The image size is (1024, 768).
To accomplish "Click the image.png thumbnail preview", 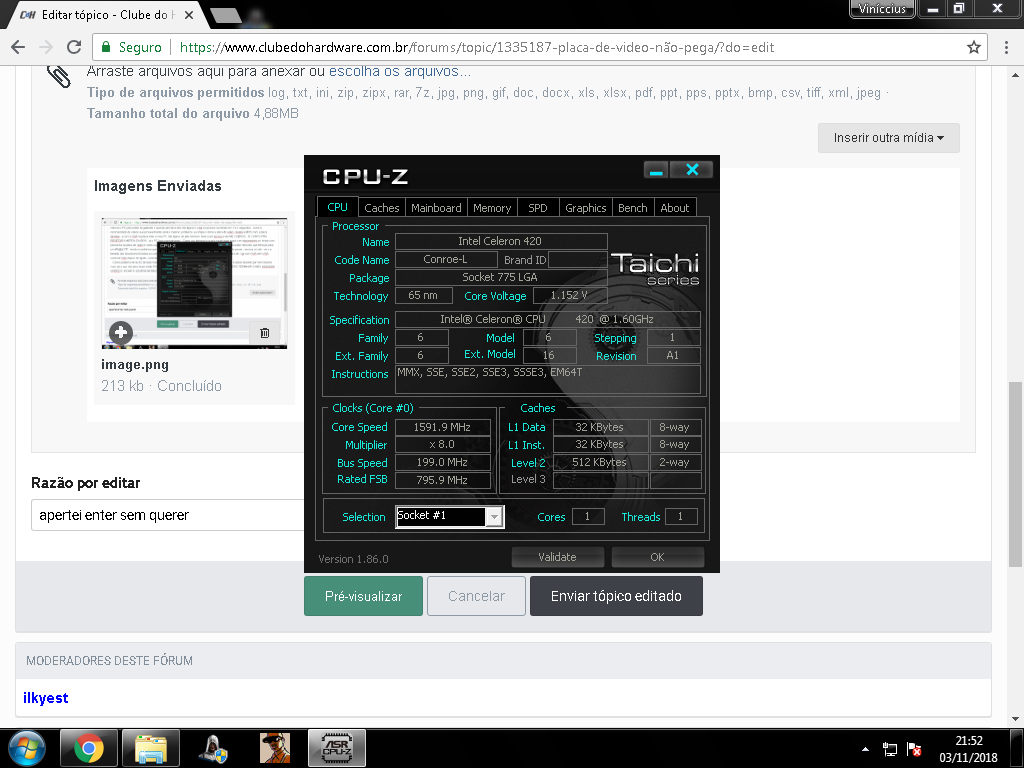I will [x=194, y=283].
